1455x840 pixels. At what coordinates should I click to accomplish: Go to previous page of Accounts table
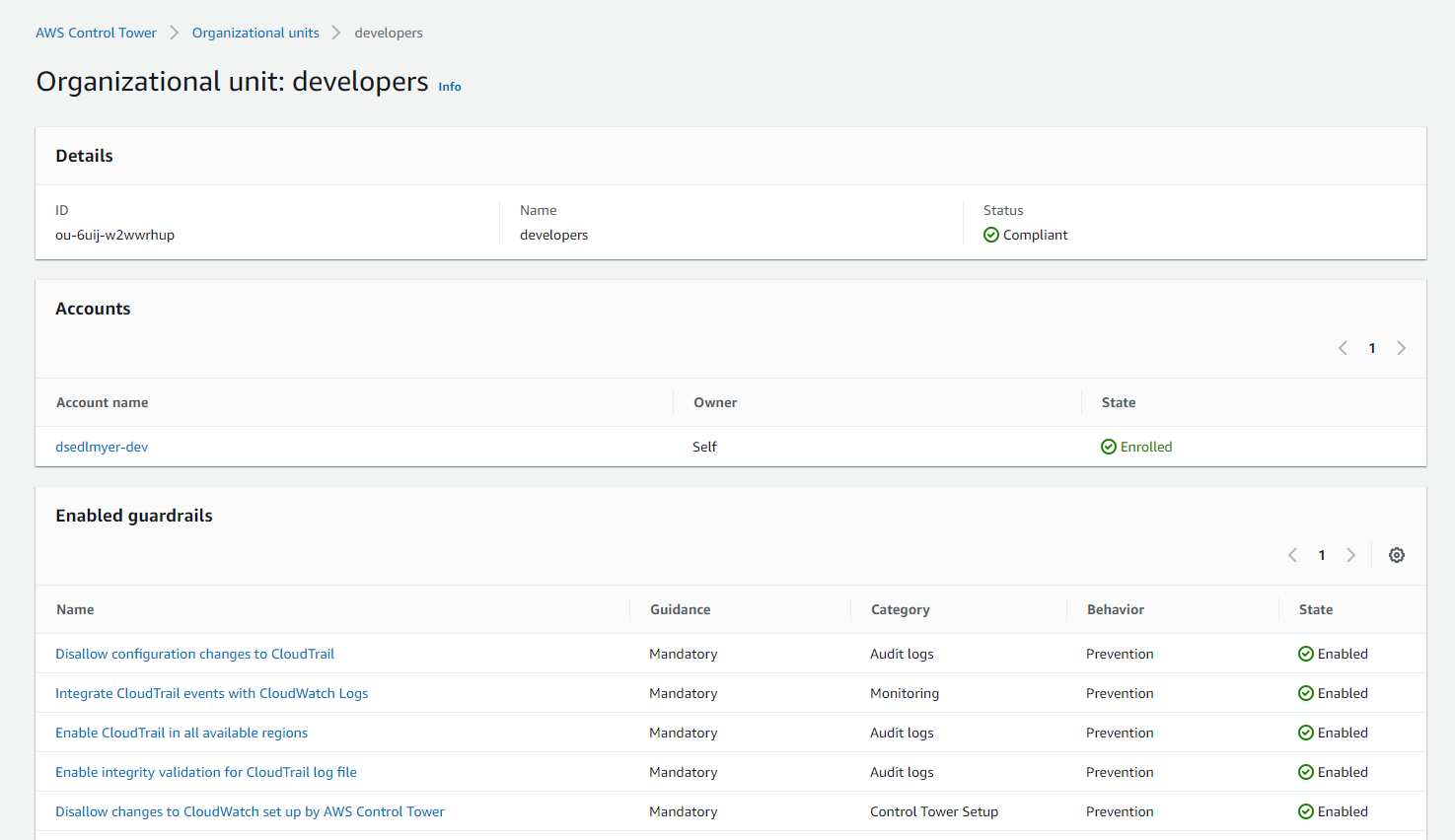pyautogui.click(x=1343, y=348)
